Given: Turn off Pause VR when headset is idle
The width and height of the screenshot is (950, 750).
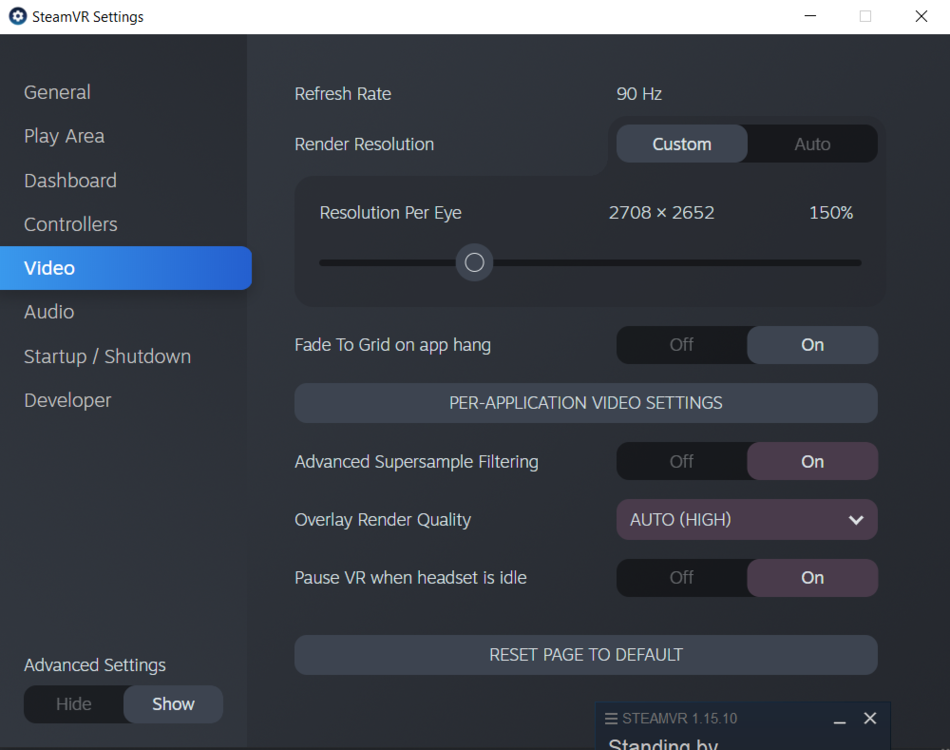Looking at the screenshot, I should (x=681, y=577).
